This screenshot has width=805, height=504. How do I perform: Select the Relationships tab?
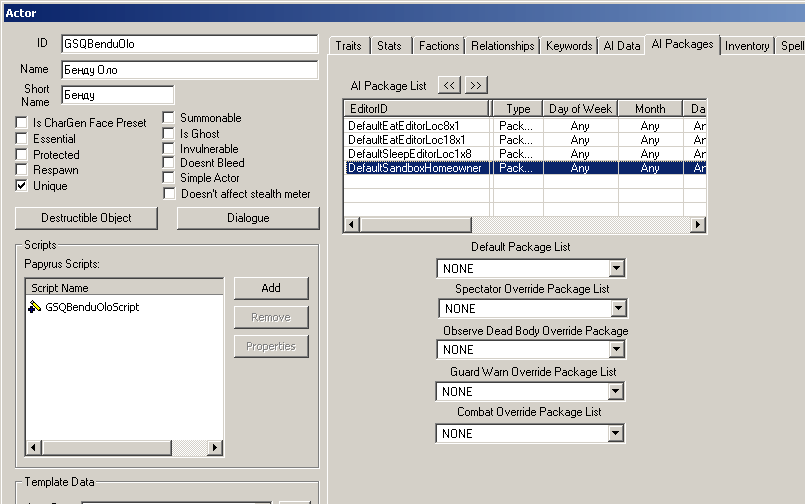[503, 46]
